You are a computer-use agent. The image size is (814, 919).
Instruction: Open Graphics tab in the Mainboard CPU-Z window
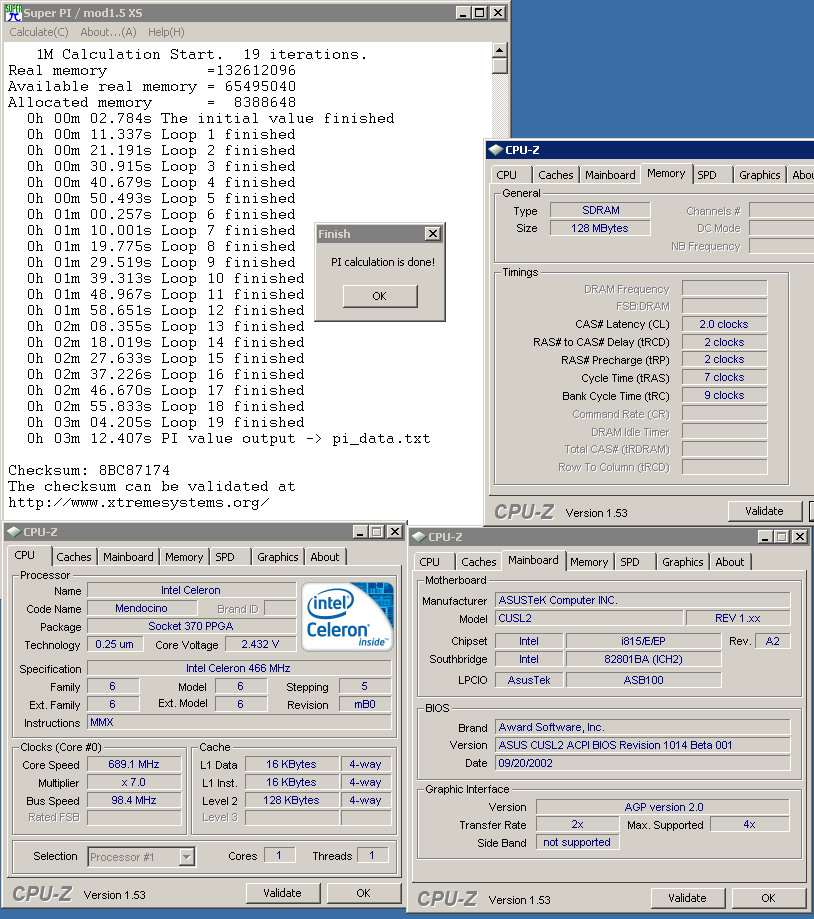point(683,562)
